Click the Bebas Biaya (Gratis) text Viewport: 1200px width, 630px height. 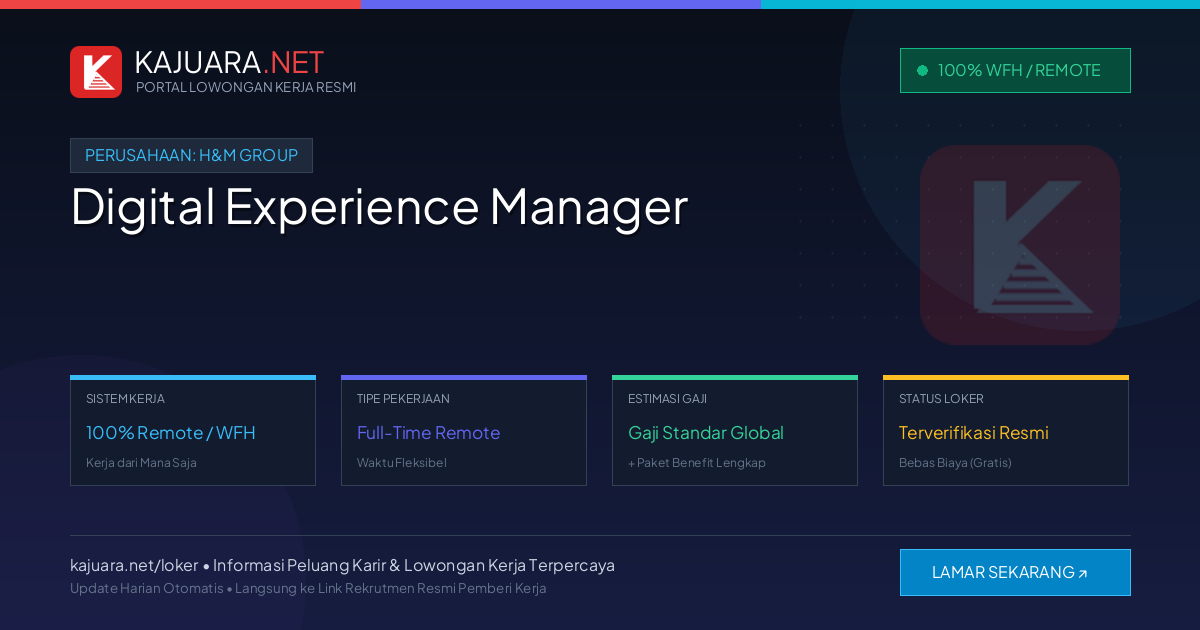[955, 463]
